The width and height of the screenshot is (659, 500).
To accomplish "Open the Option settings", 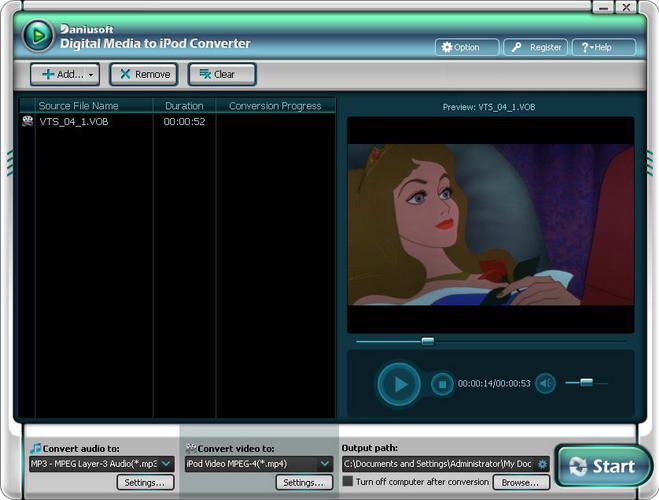I will (467, 47).
